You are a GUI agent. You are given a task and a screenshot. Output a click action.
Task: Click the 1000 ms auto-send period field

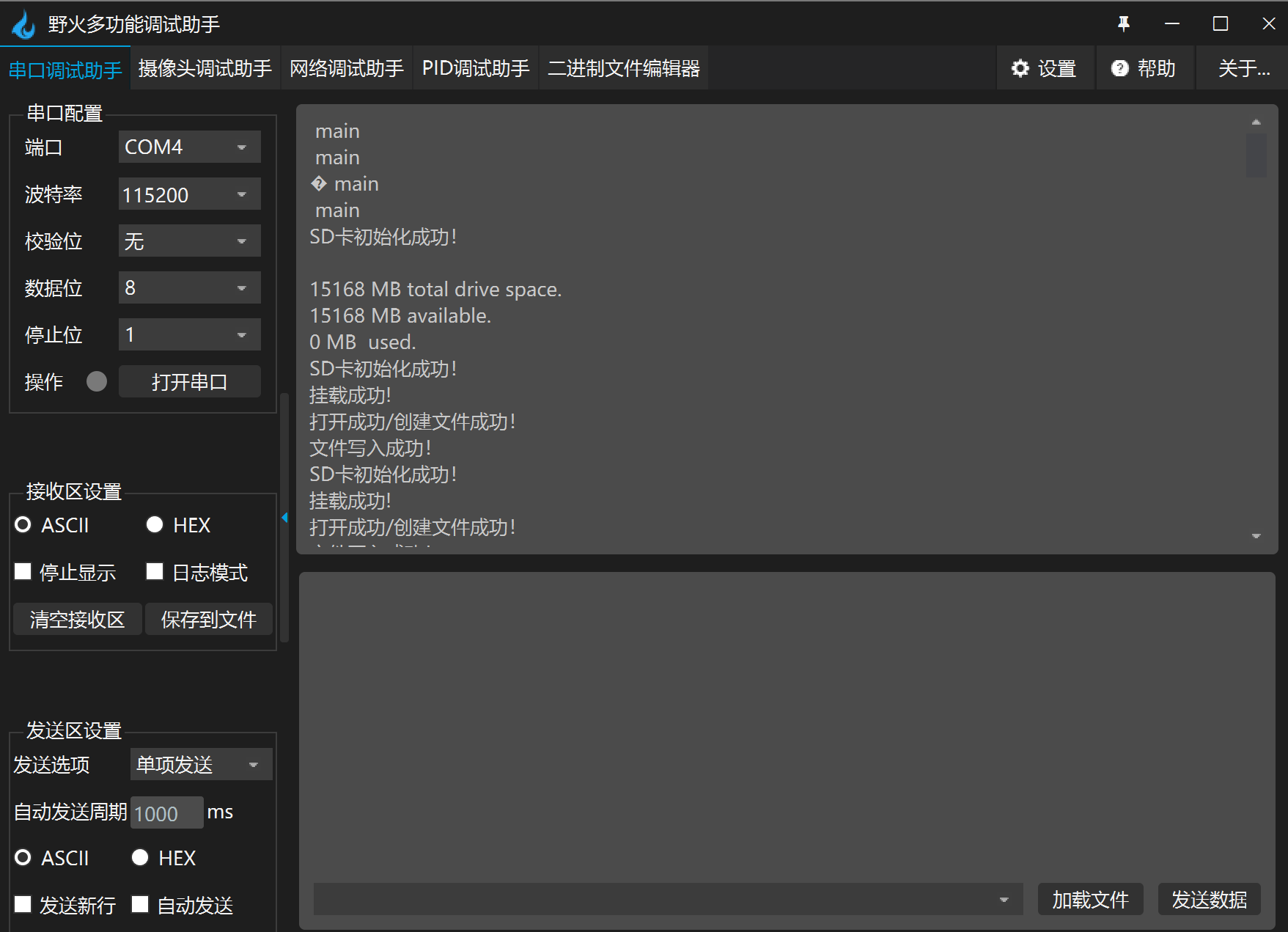pos(166,812)
